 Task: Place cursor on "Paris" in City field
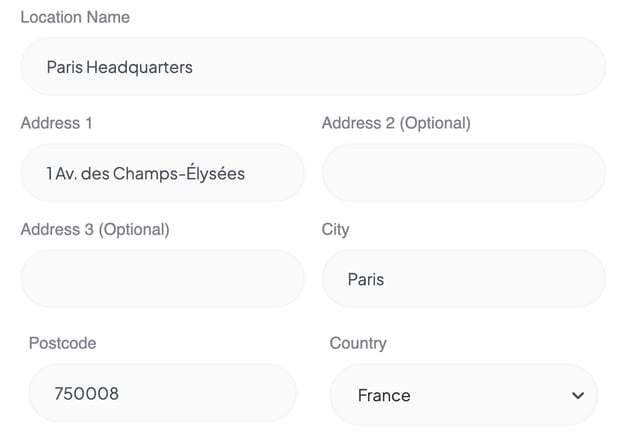(366, 280)
